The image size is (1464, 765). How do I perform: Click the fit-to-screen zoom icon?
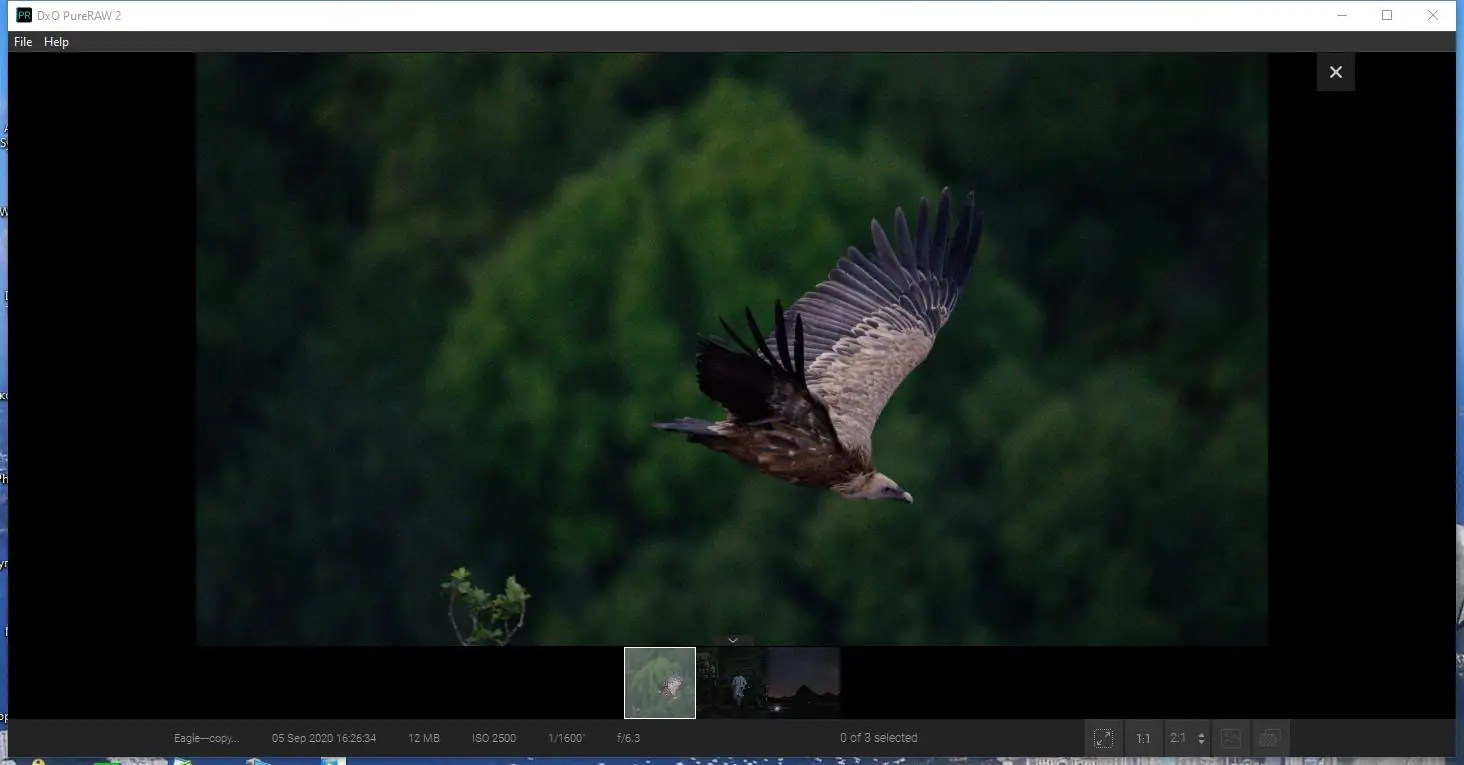pyautogui.click(x=1104, y=739)
